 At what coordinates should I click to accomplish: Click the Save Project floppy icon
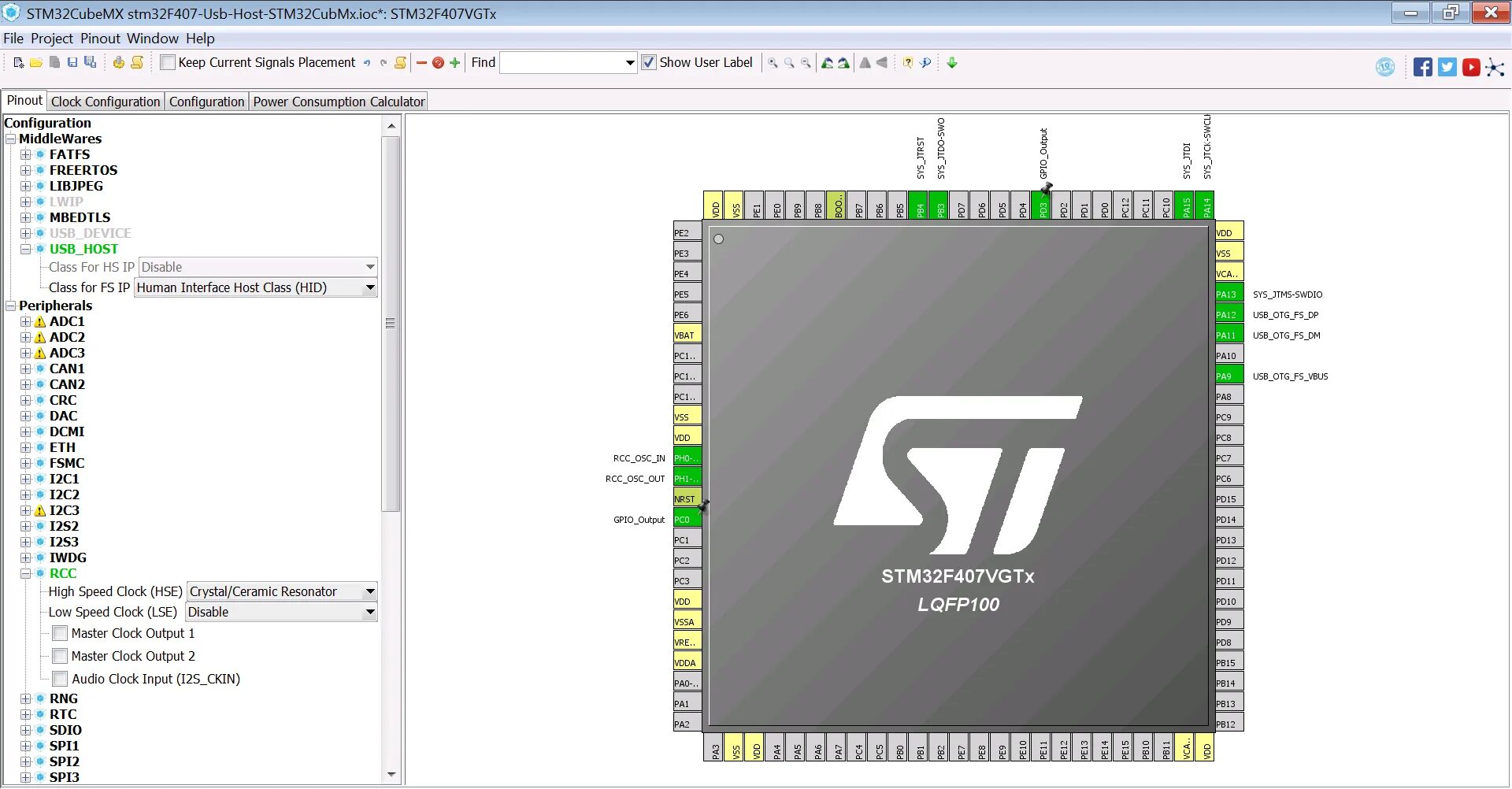pos(72,62)
